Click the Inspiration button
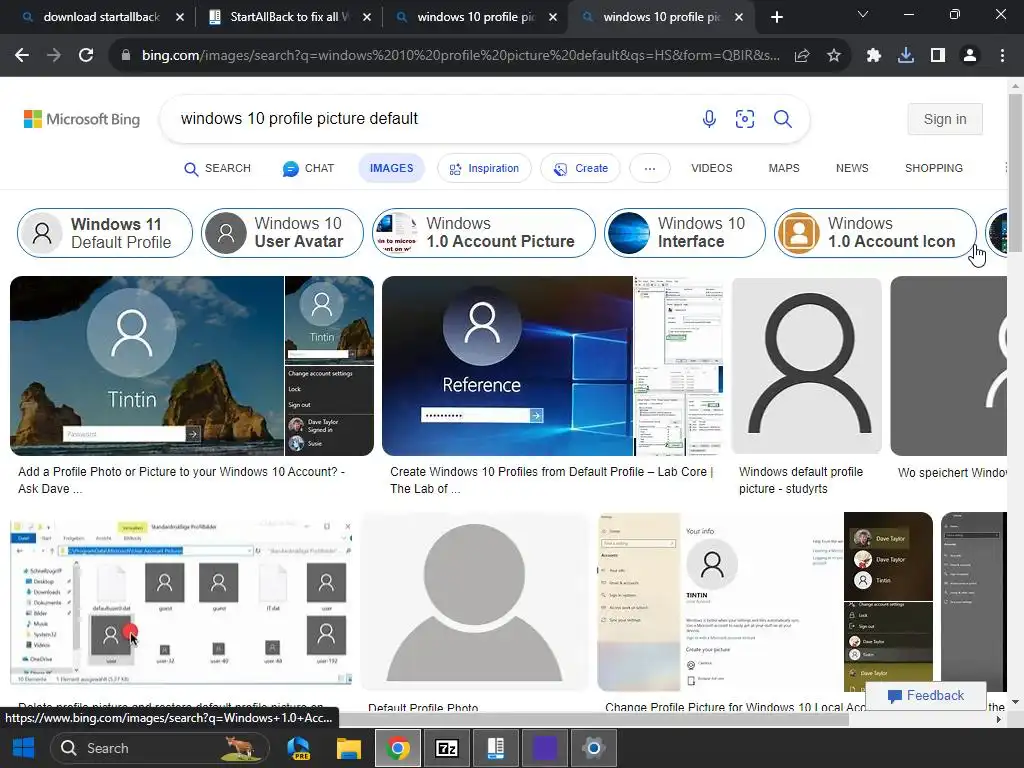1024x768 pixels. pos(484,168)
